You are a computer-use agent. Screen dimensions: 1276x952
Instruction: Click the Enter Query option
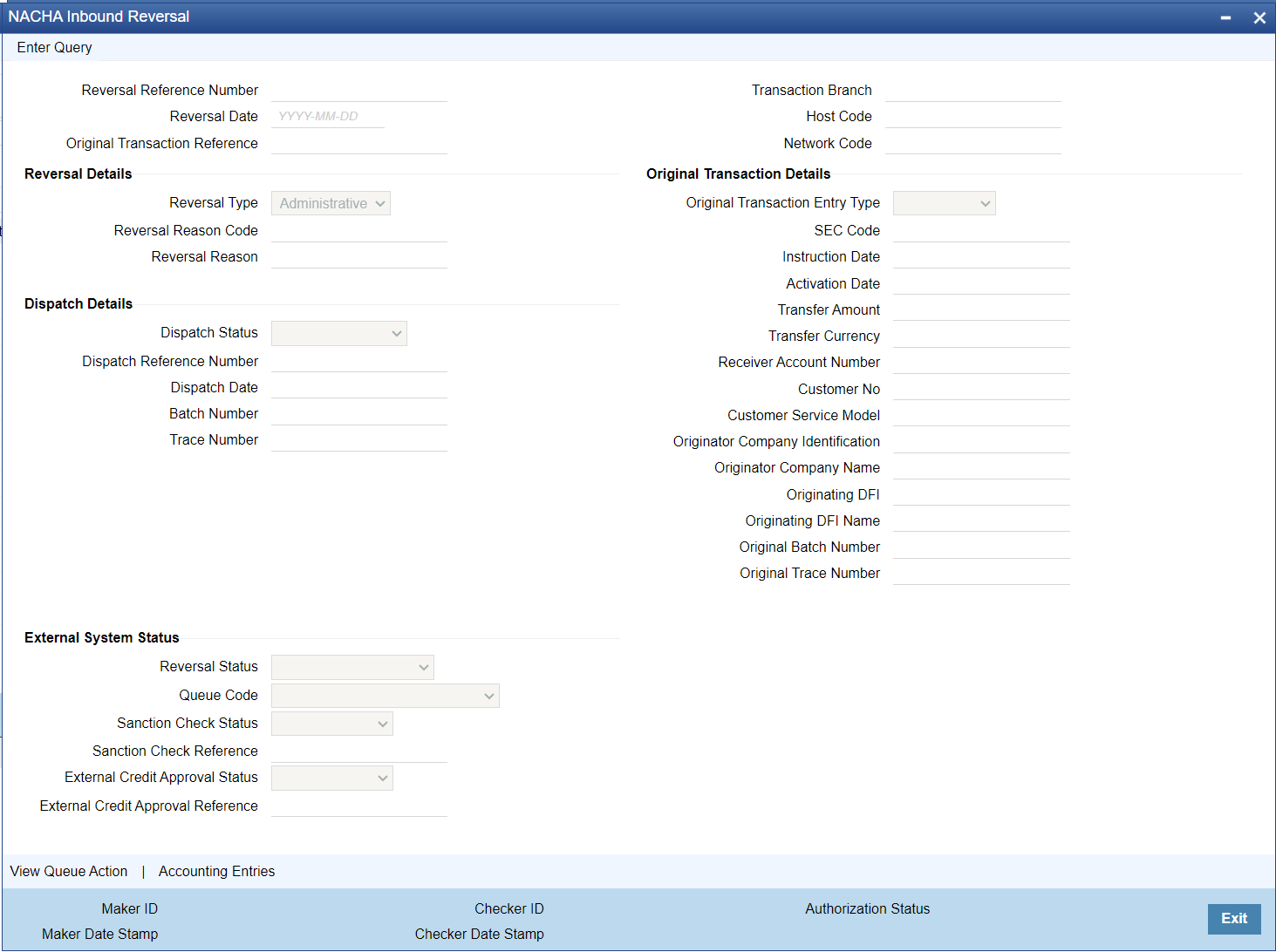(54, 47)
